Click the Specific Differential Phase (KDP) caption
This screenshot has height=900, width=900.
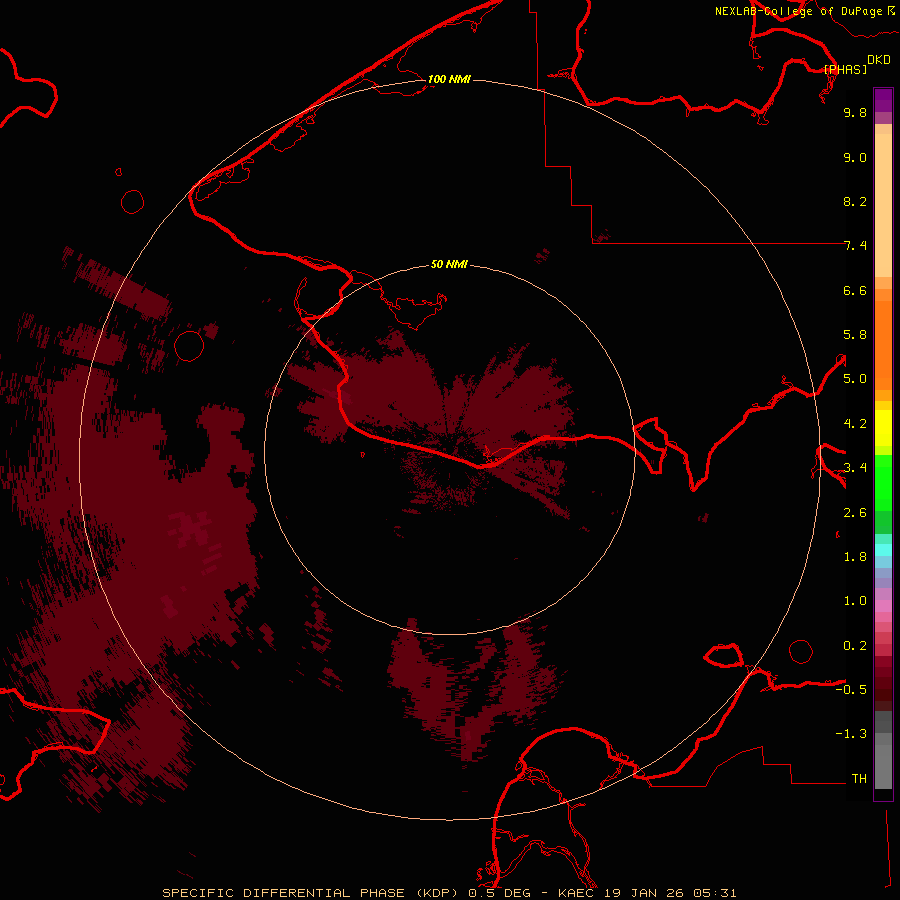point(310,893)
